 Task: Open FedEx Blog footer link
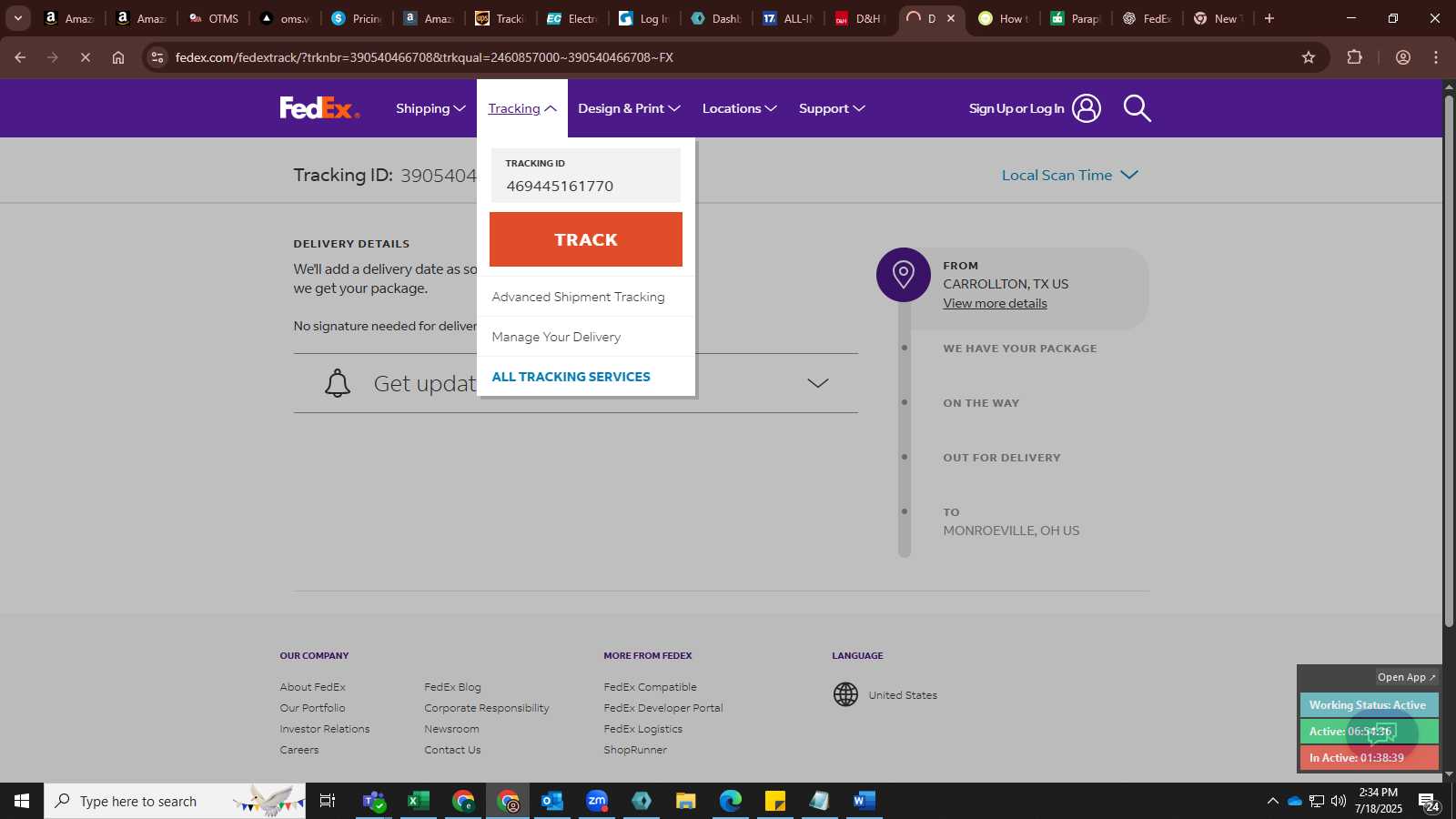coord(452,687)
